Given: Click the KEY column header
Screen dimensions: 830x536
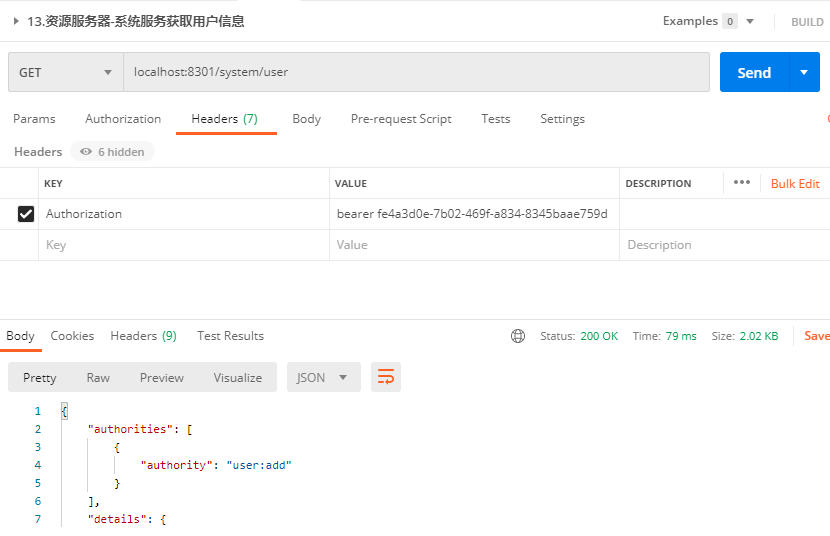Looking at the screenshot, I should (x=53, y=184).
